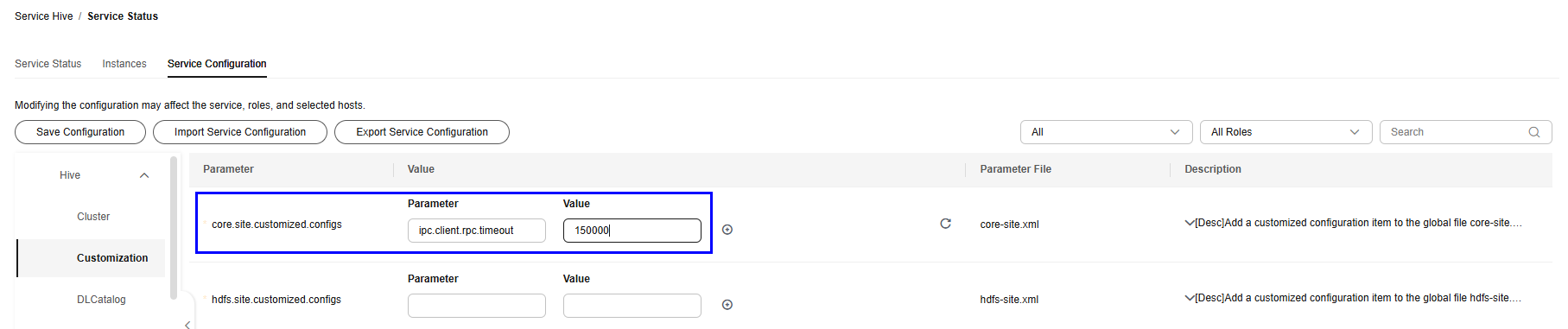Screen dimensions: 1568x329
Task: Open the All configuration type dropdown
Action: tap(1107, 132)
